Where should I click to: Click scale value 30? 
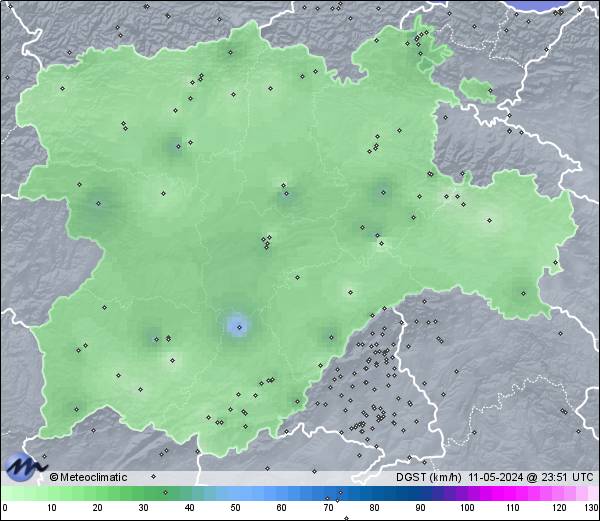pos(143,508)
